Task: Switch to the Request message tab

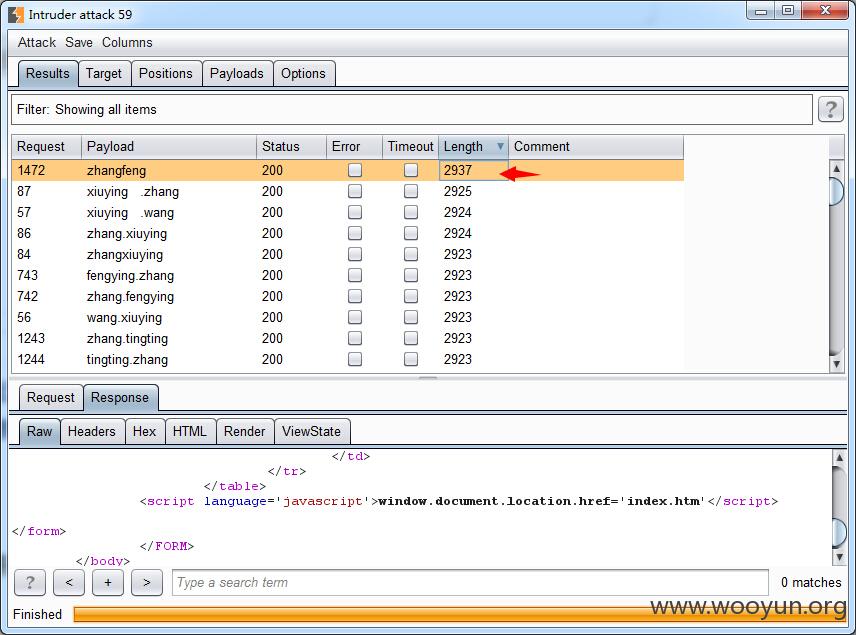Action: 51,397
